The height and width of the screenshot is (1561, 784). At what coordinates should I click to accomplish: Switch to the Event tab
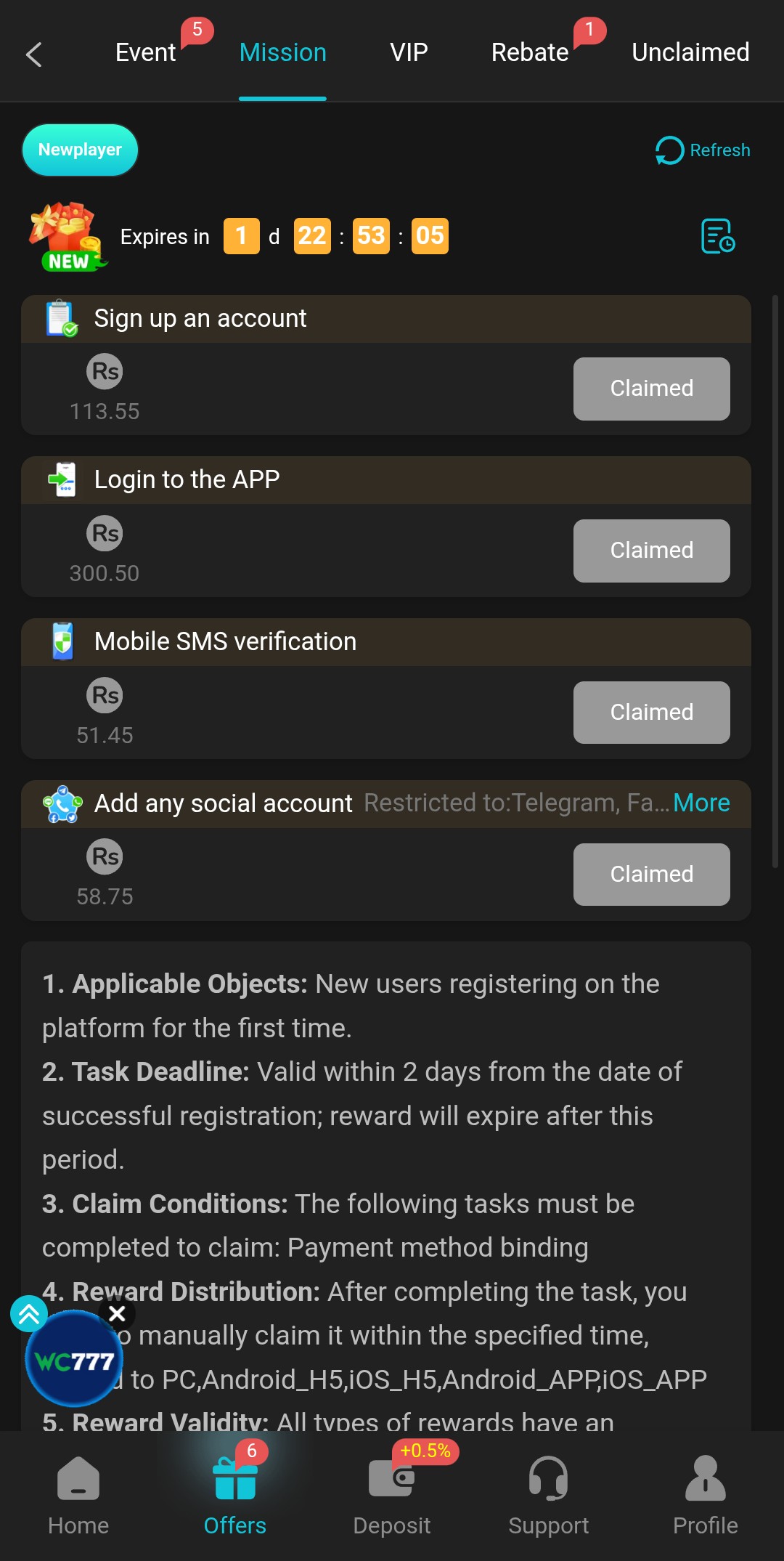click(x=145, y=52)
